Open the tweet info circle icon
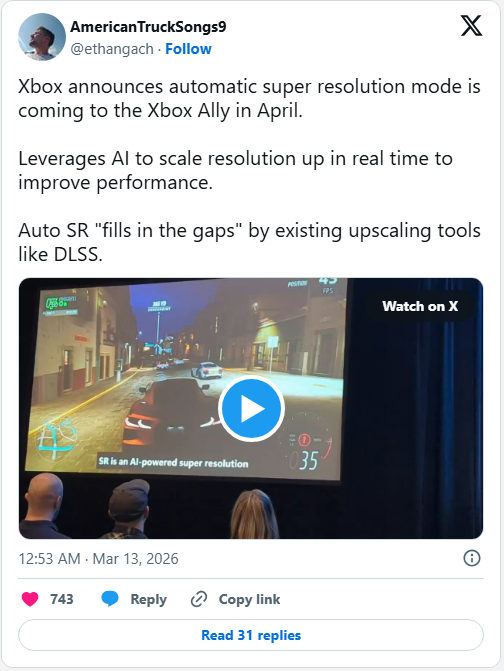Screen dimensions: 504x671 [471, 558]
